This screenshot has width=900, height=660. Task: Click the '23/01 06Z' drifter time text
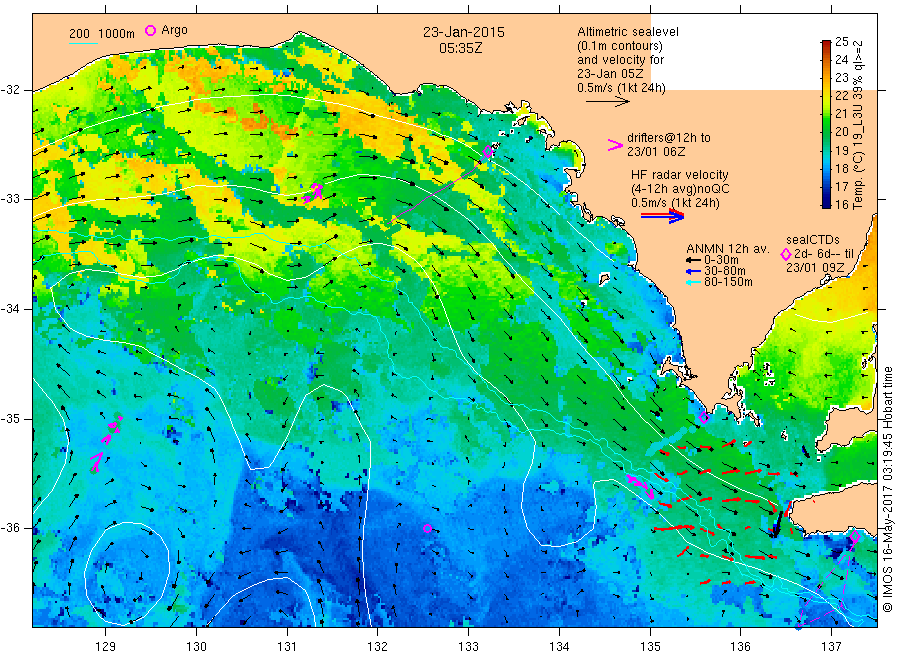[656, 152]
